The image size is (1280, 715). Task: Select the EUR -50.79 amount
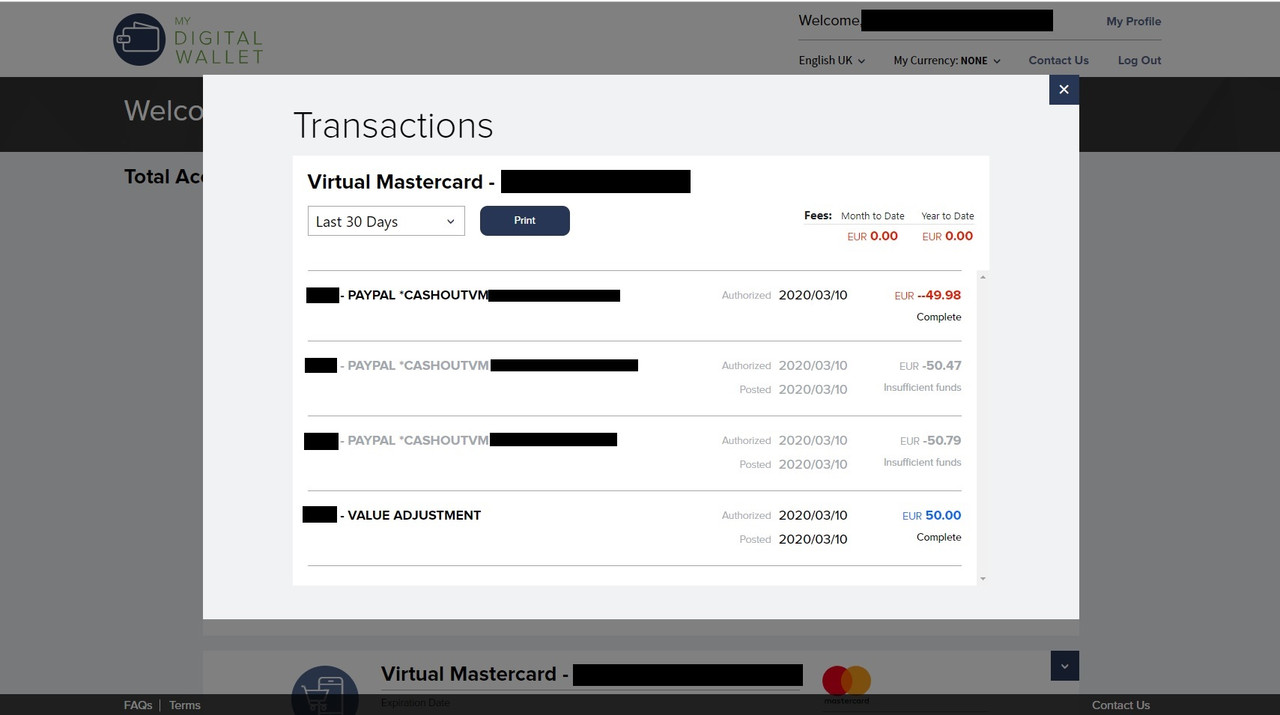[x=930, y=440]
